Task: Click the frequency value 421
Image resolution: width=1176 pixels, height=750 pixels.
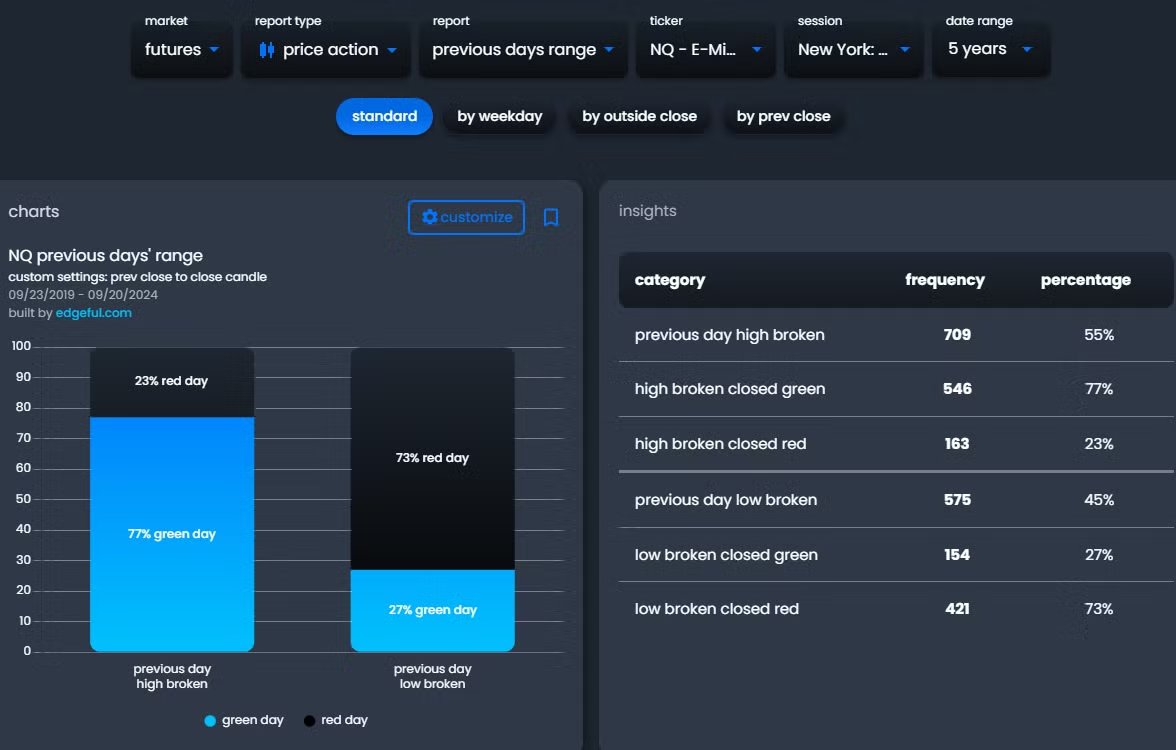Action: tap(957, 609)
